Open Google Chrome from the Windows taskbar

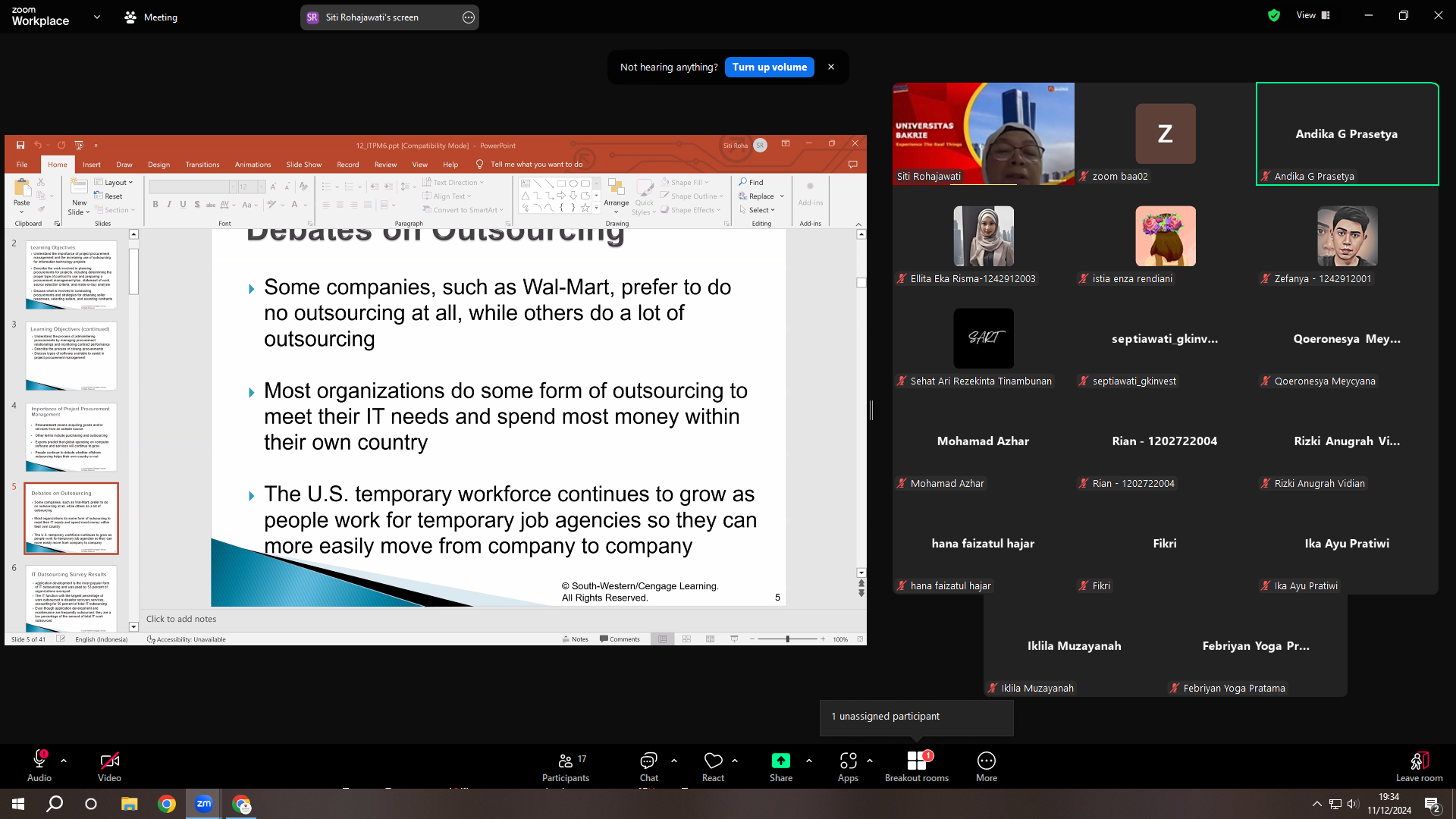(166, 804)
